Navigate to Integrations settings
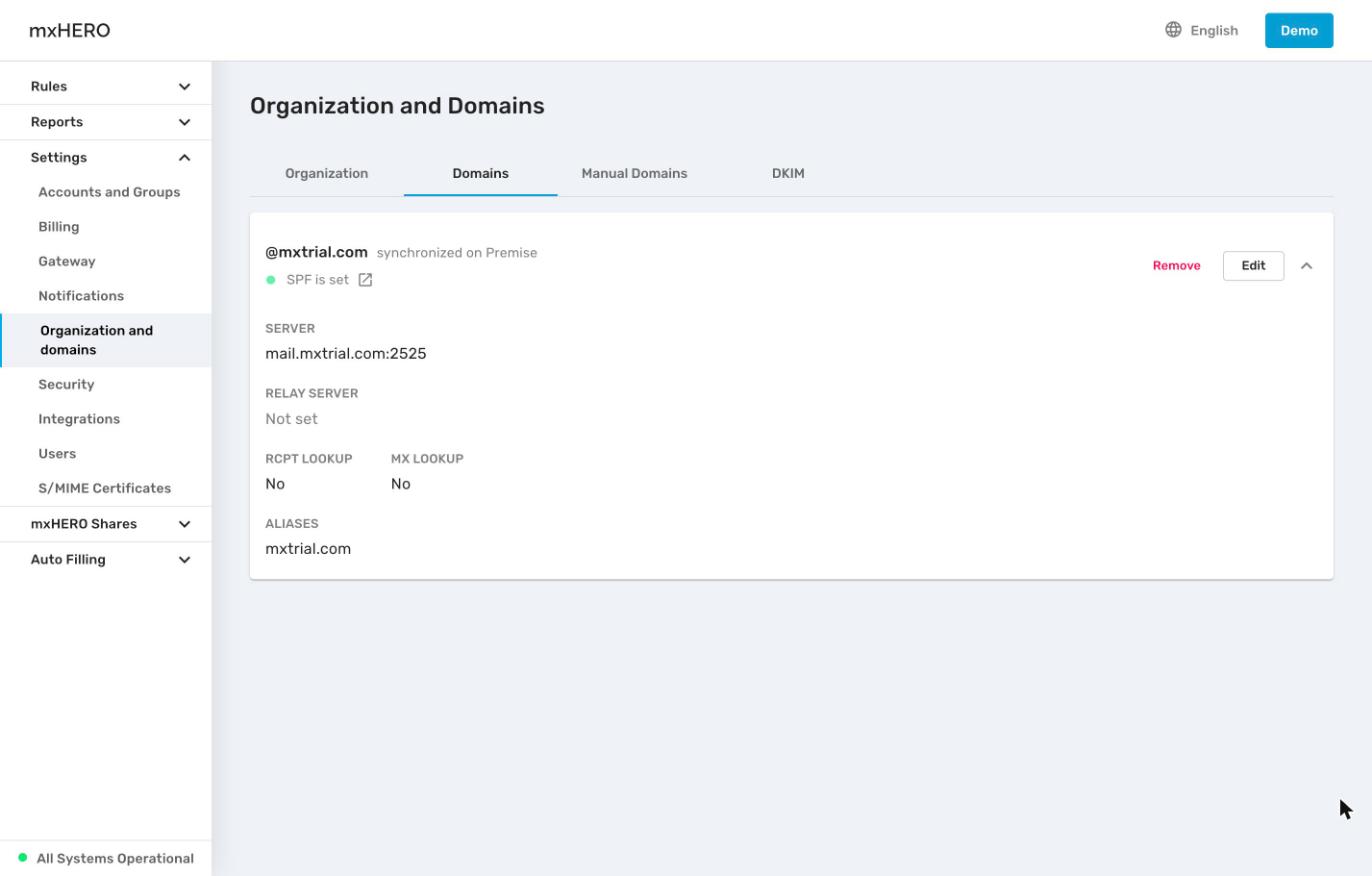 pyautogui.click(x=79, y=419)
